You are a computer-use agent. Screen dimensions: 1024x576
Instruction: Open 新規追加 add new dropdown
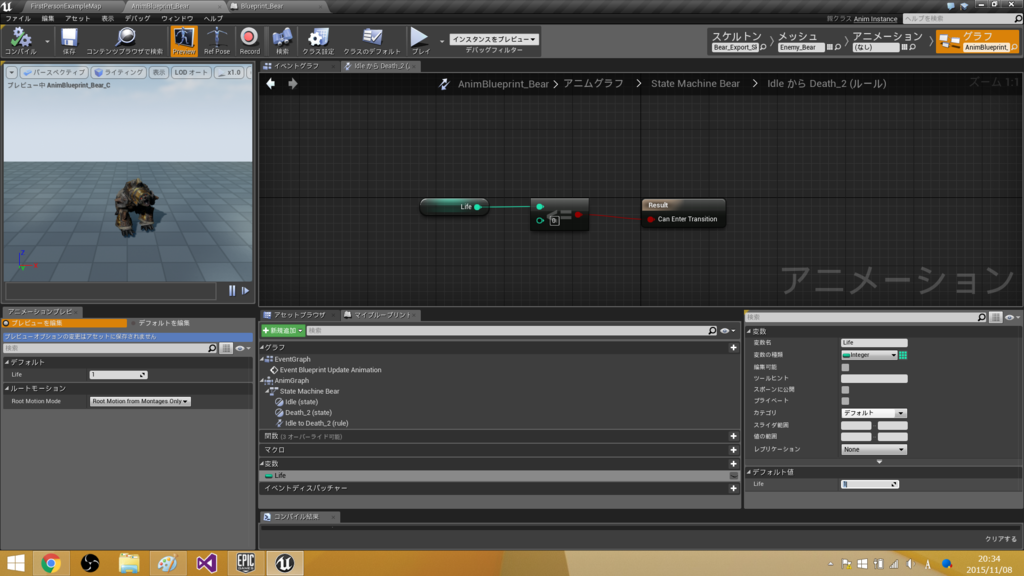(283, 331)
